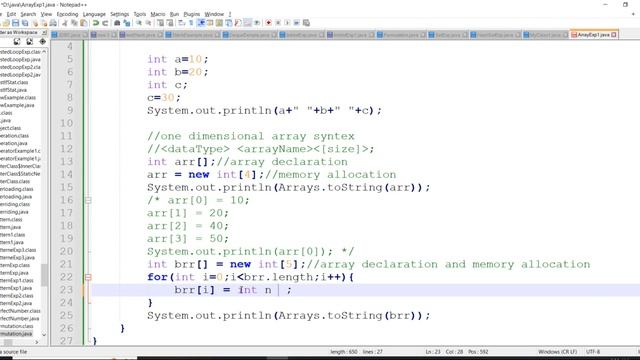
Task: Open the Window menu
Action: click(214, 14)
